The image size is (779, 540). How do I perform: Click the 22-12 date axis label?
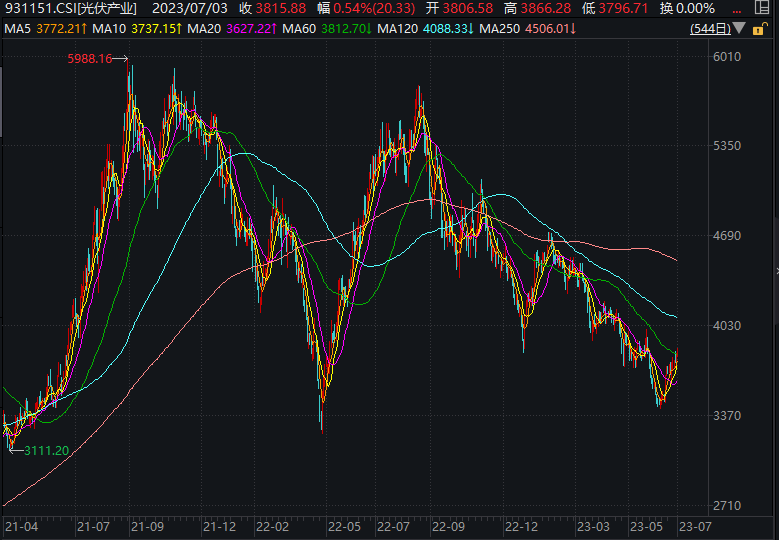(x=521, y=527)
